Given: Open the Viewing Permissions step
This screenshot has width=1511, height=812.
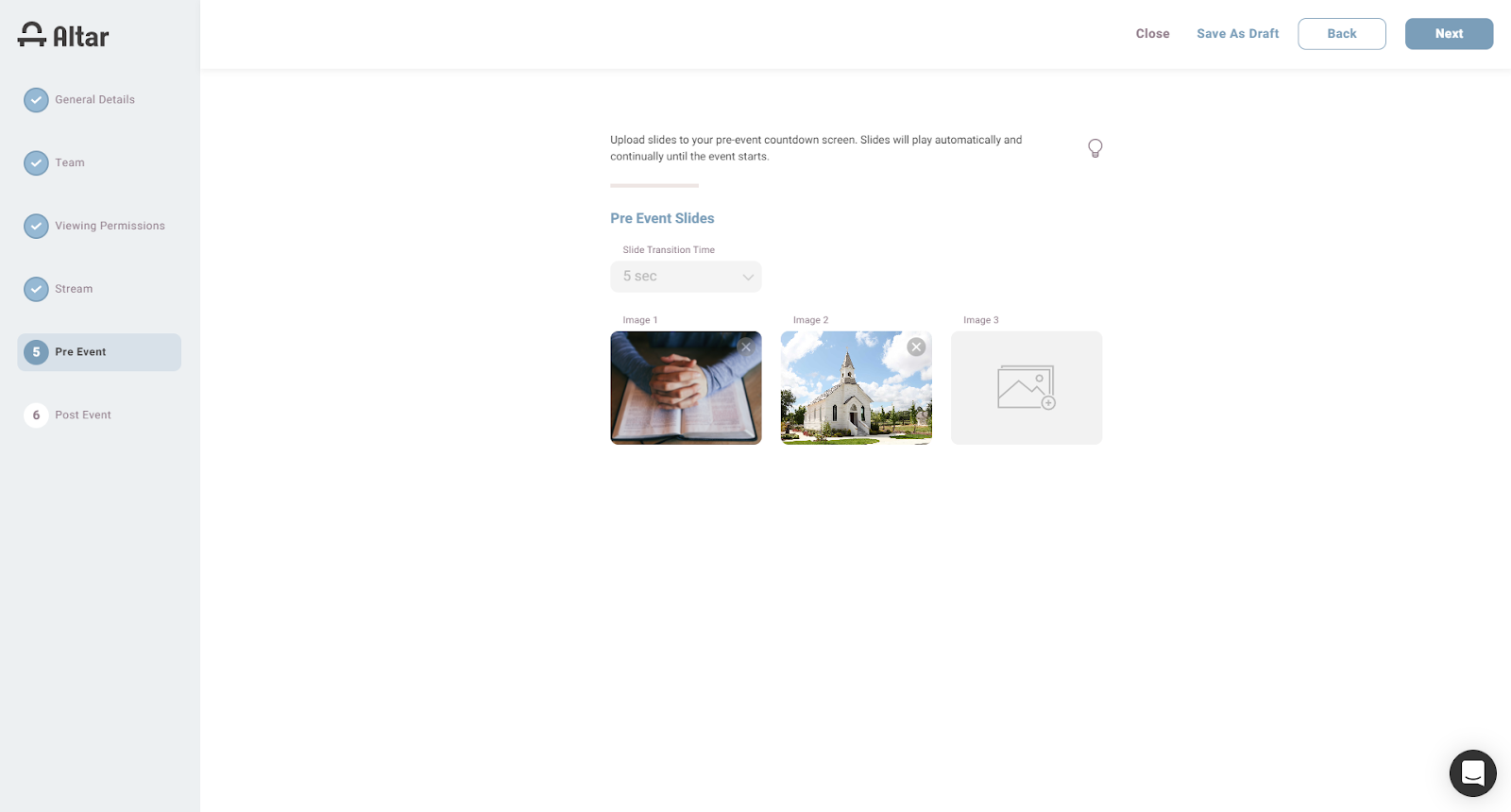Looking at the screenshot, I should tap(110, 227).
